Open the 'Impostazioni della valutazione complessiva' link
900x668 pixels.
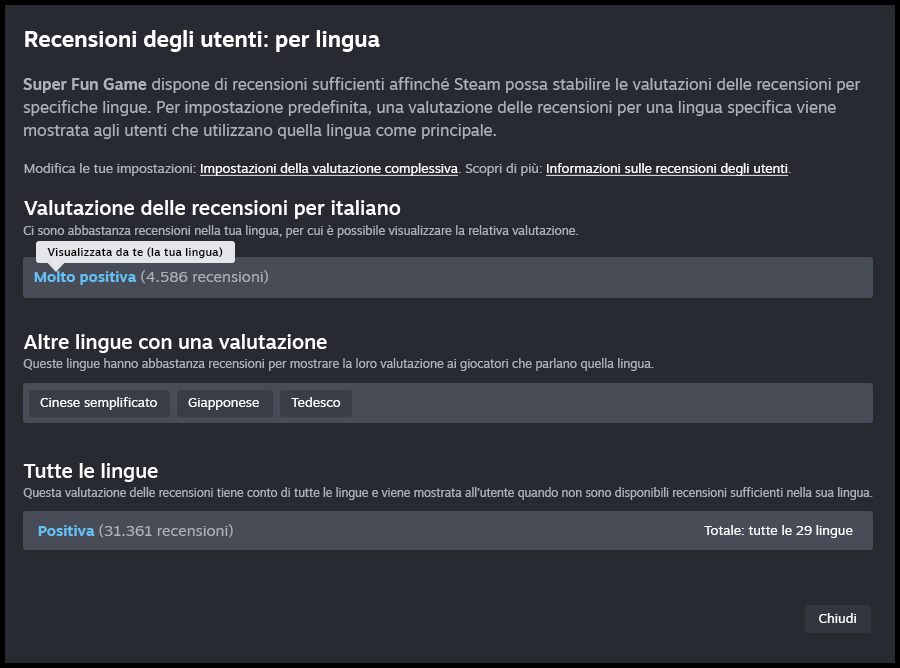pyautogui.click(x=328, y=169)
